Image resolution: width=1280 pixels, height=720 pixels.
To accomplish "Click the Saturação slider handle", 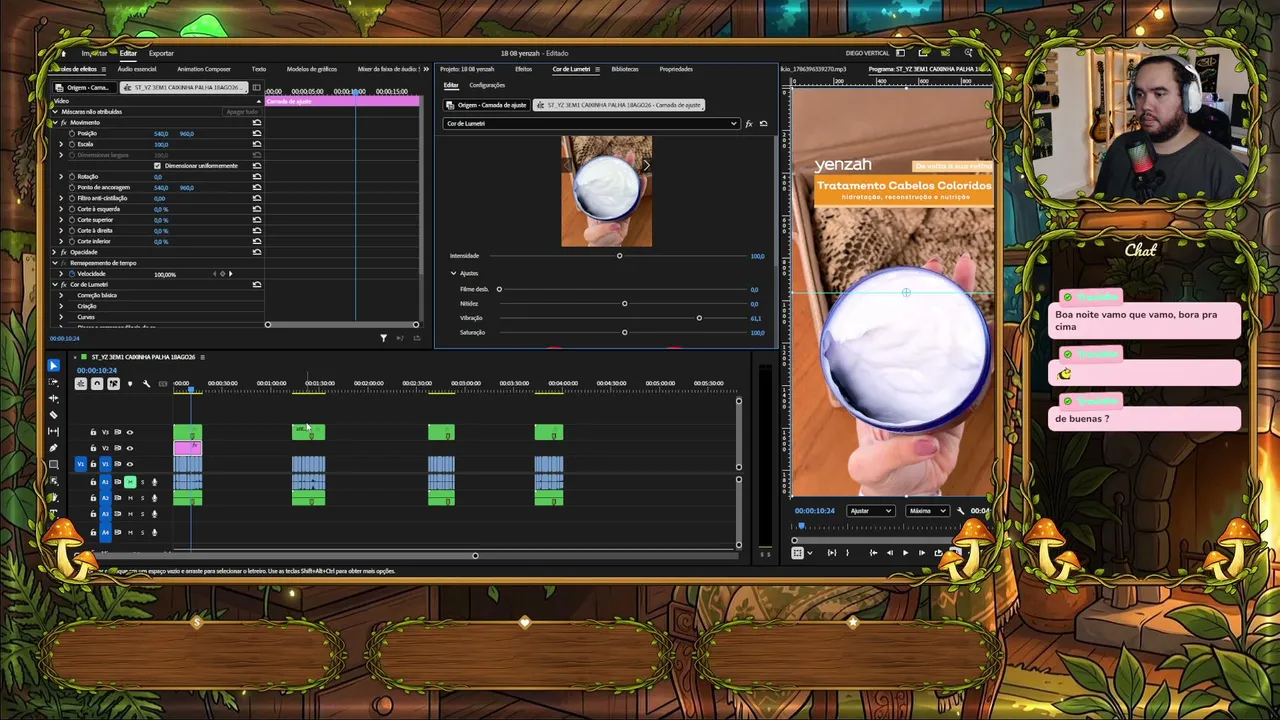I will coord(625,332).
